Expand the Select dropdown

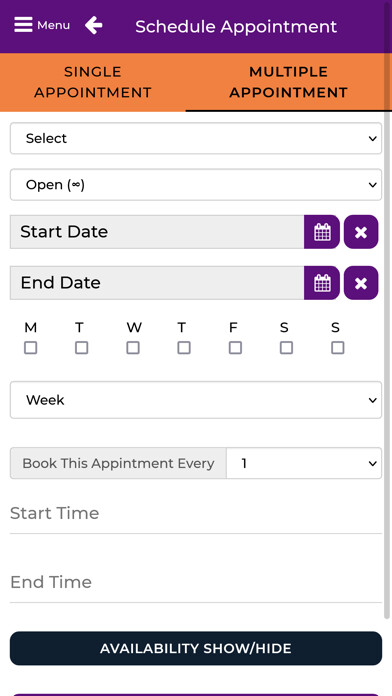pos(196,138)
